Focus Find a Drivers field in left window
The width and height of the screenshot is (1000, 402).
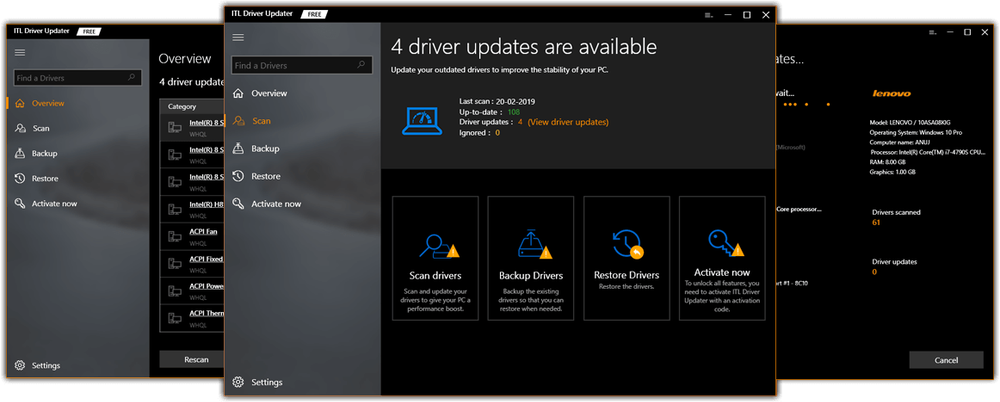(x=77, y=78)
